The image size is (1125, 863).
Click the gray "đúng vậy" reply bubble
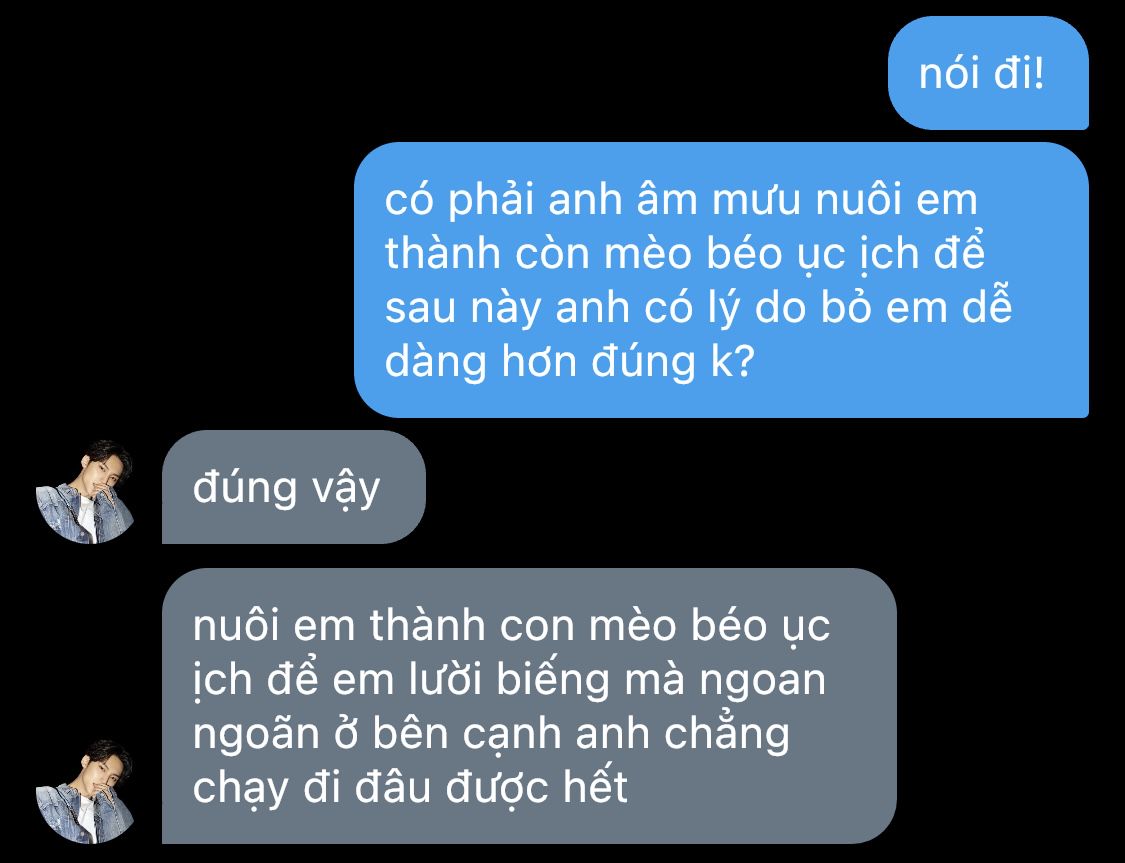(x=293, y=487)
